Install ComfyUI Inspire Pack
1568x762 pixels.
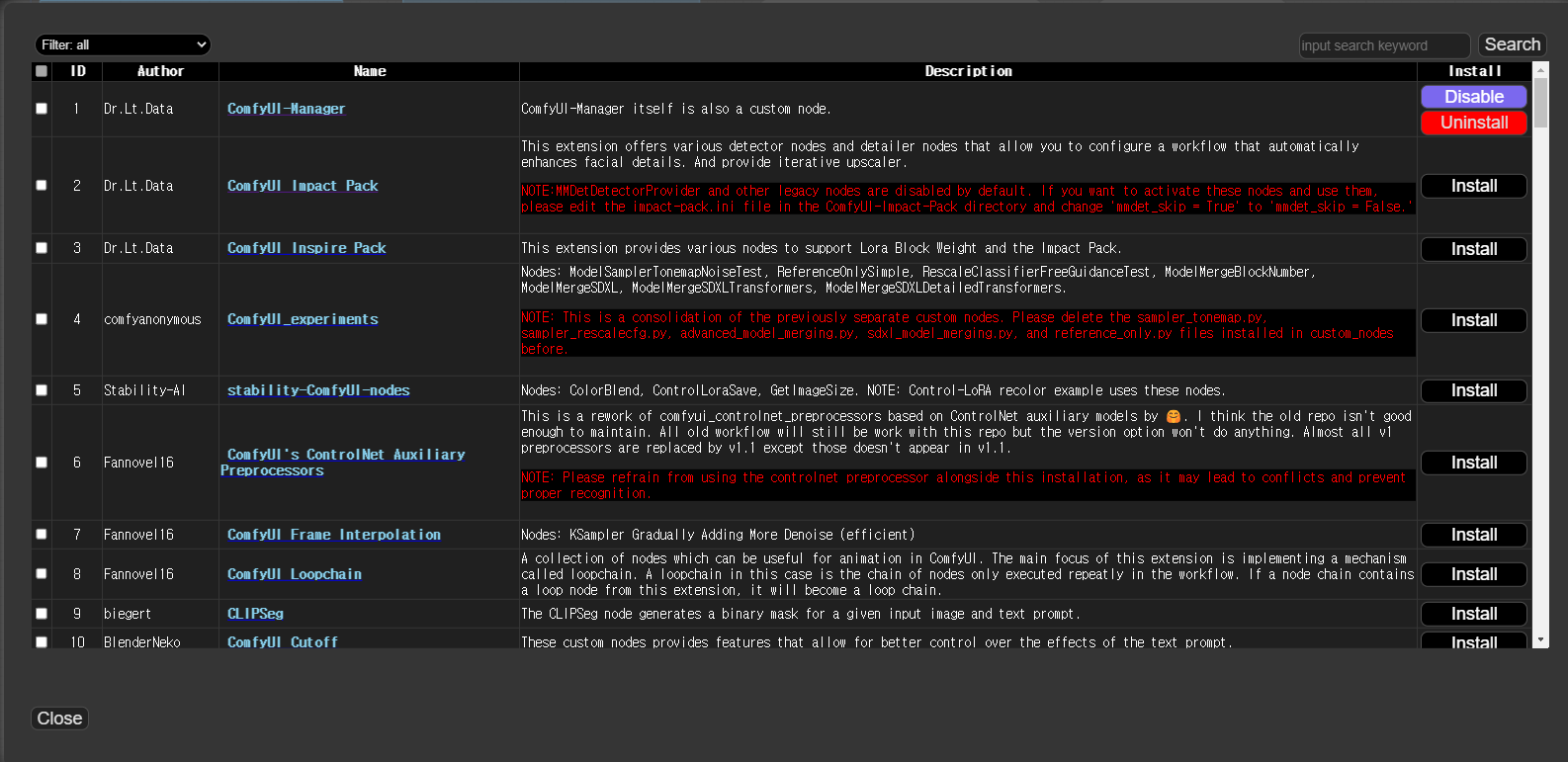pyautogui.click(x=1473, y=249)
